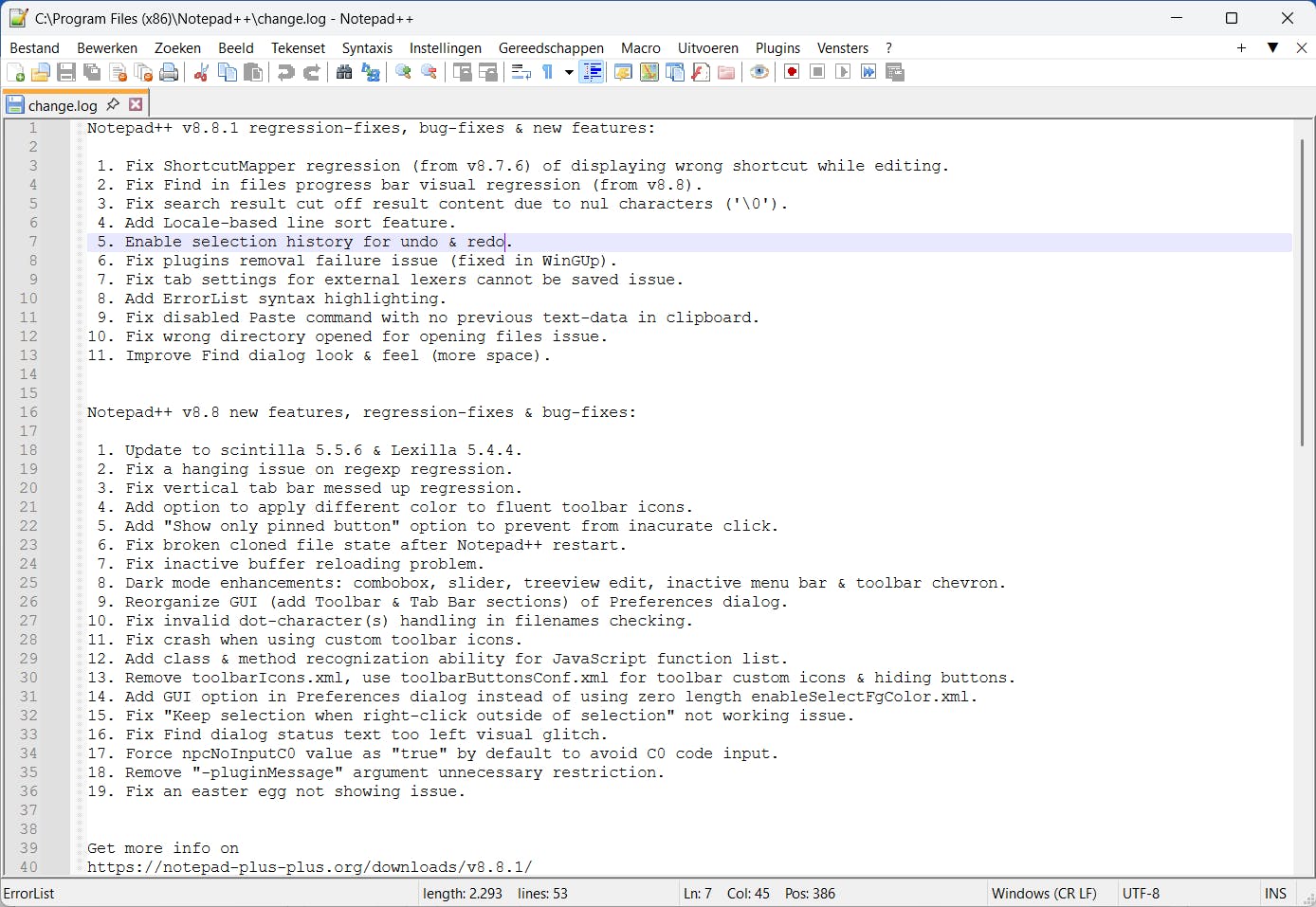Pin the change.log tab
The height and width of the screenshot is (907, 1316).
tap(114, 104)
